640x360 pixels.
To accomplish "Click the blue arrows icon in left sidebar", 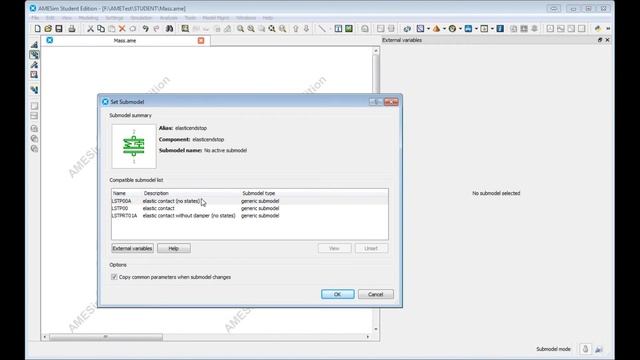I will coord(34,90).
